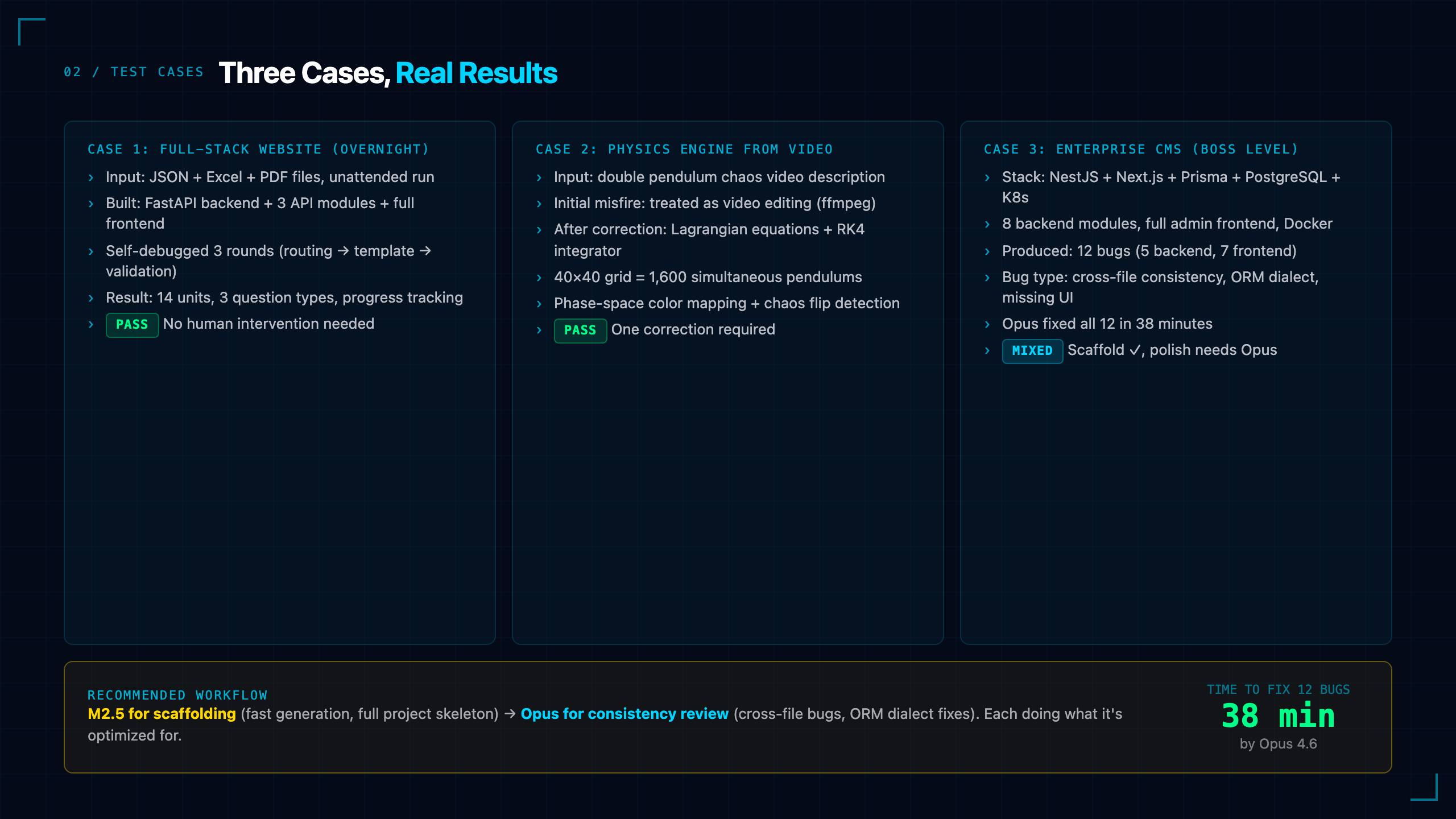Click the 'by Opus 4.6' caption
Screen dimensions: 1456x819
(x=1279, y=744)
